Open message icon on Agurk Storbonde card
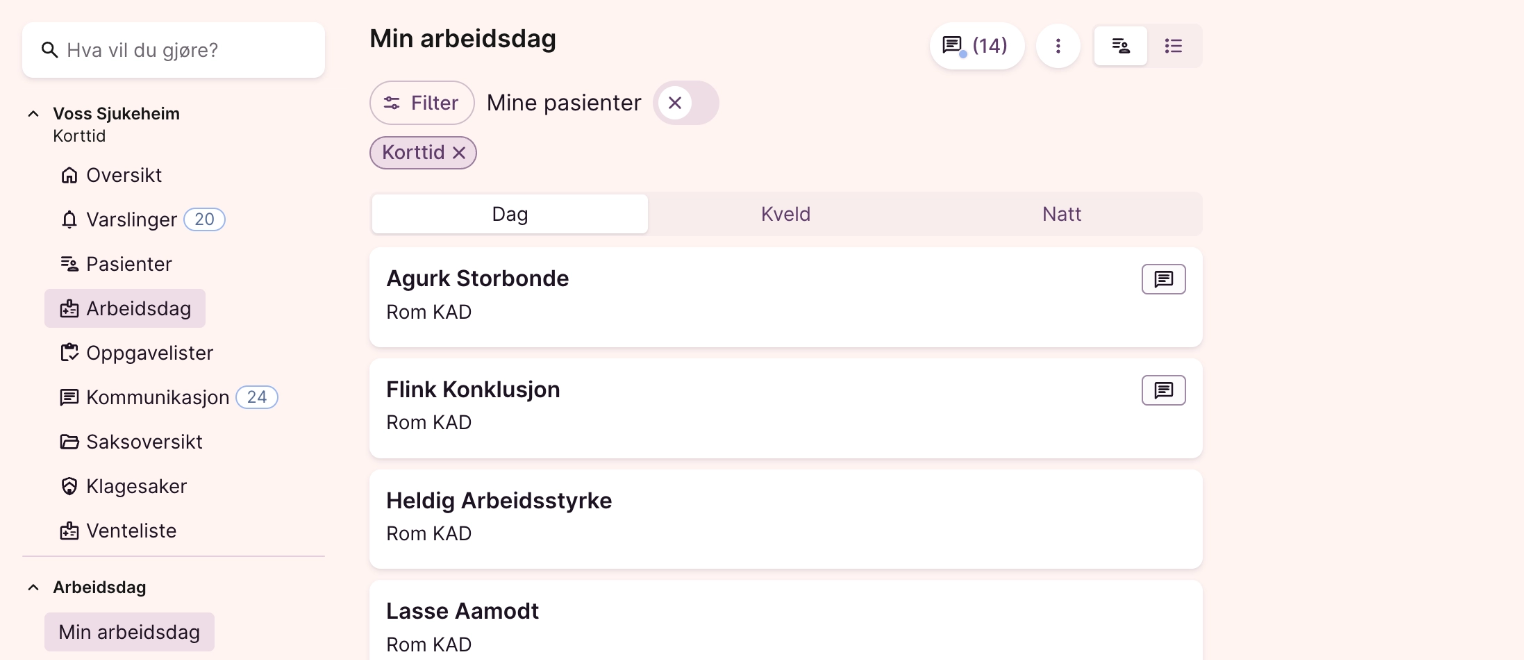Image resolution: width=1524 pixels, height=660 pixels. coord(1163,280)
